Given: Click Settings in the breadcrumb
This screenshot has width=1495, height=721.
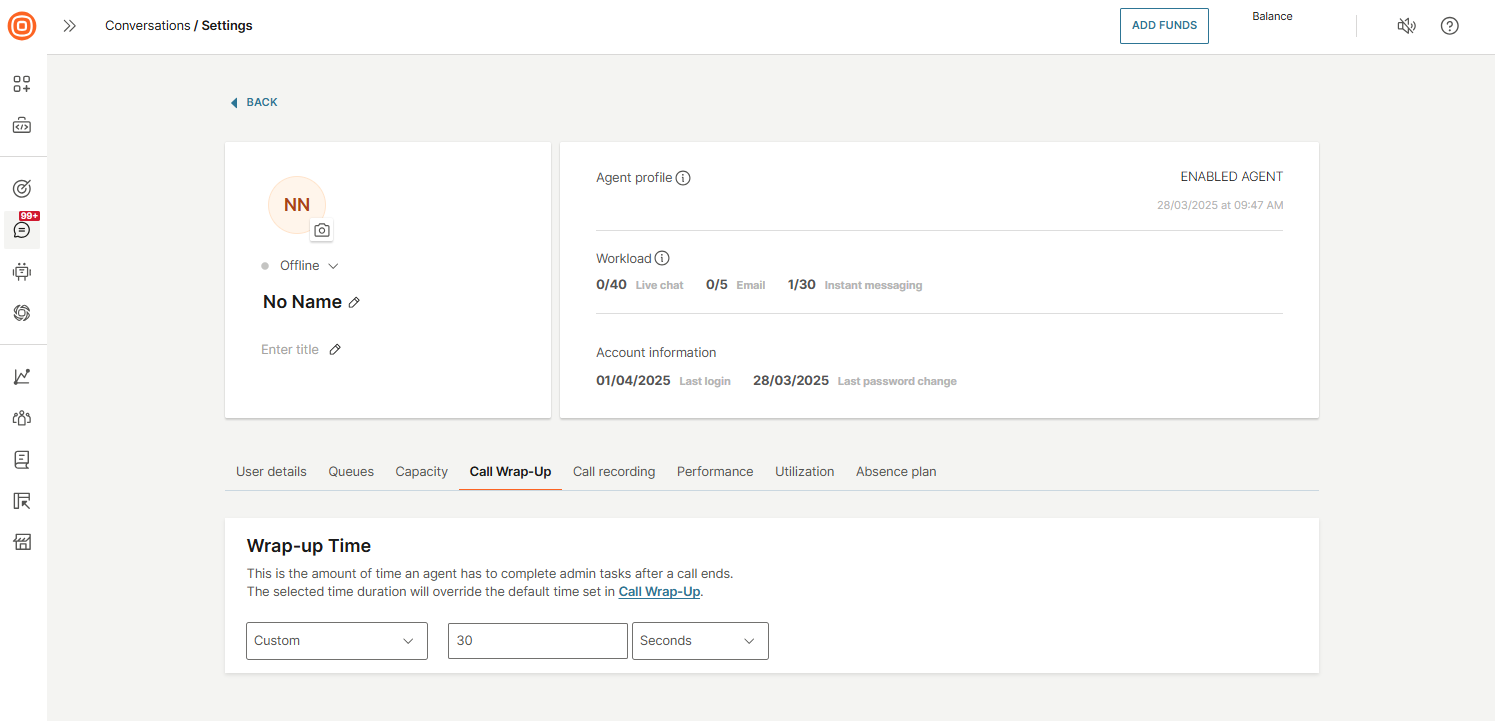Looking at the screenshot, I should point(227,26).
